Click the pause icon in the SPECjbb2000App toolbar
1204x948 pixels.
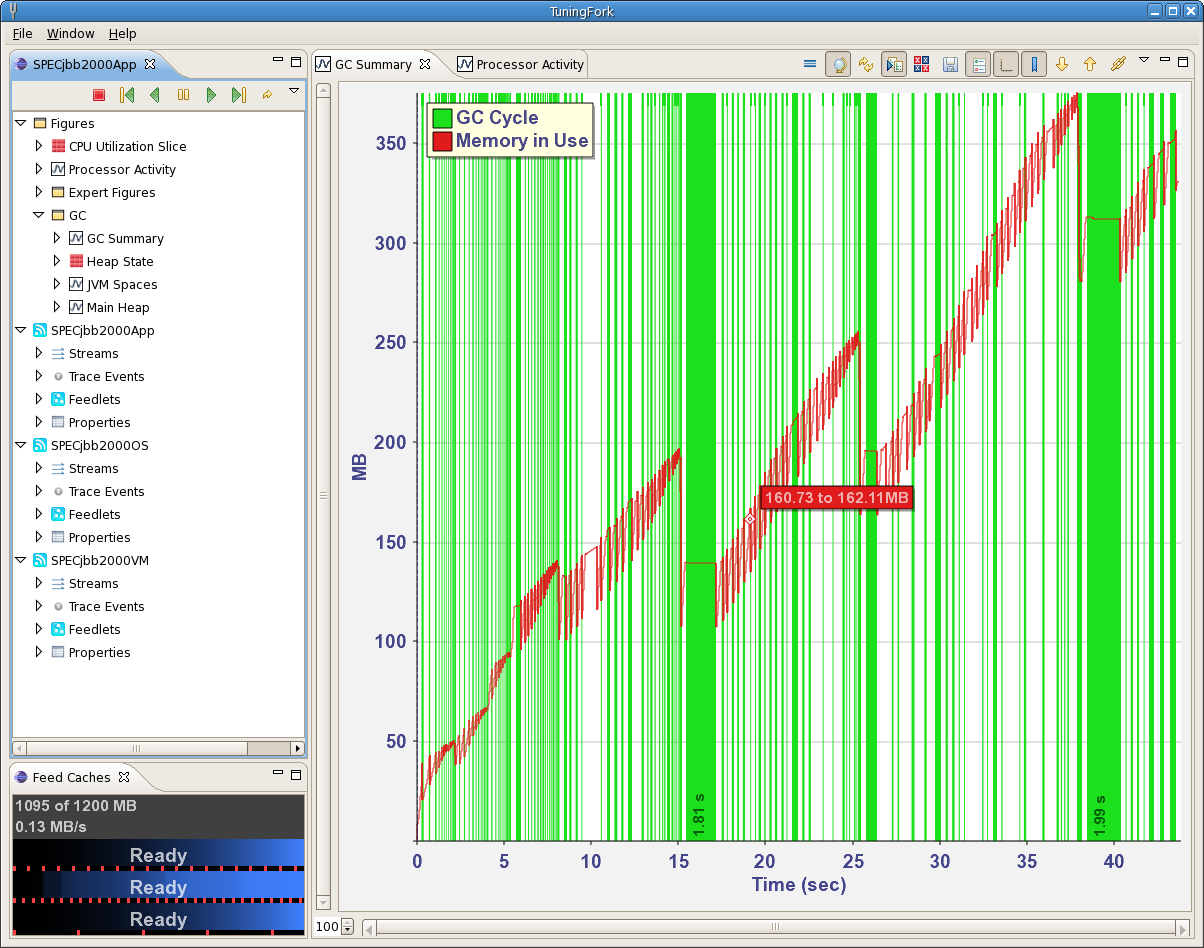[183, 95]
